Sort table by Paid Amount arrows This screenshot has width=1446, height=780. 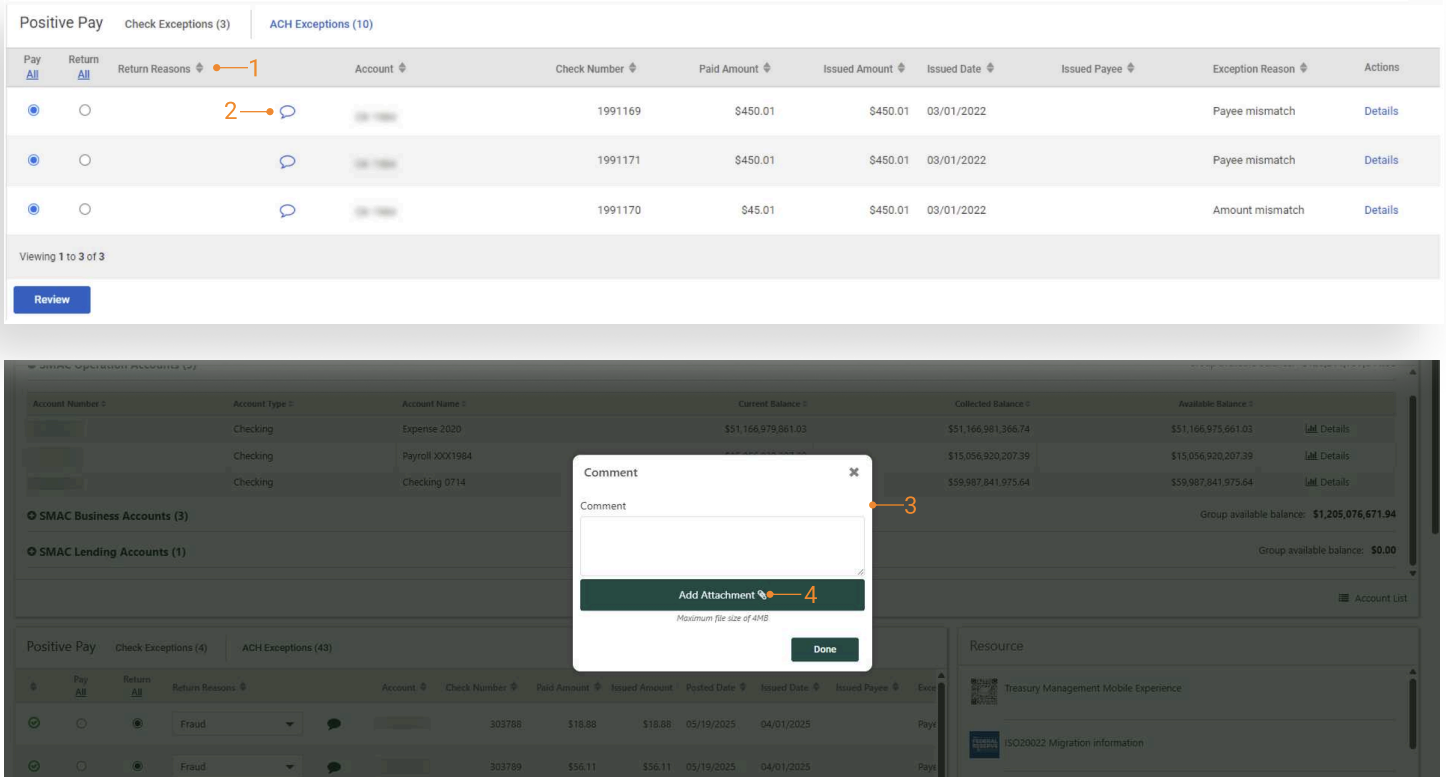click(767, 69)
